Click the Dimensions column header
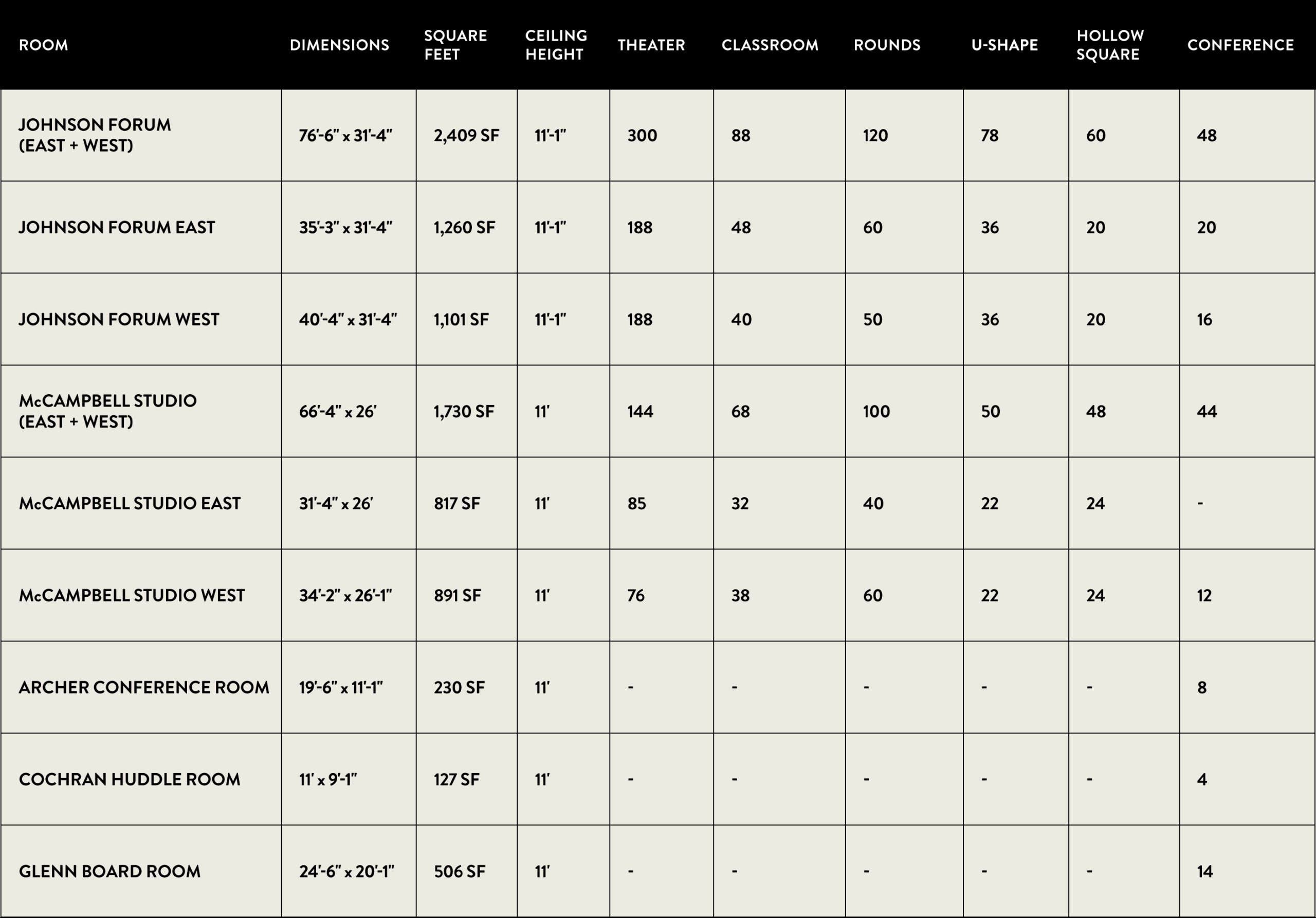This screenshot has height=918, width=1316. tap(339, 45)
